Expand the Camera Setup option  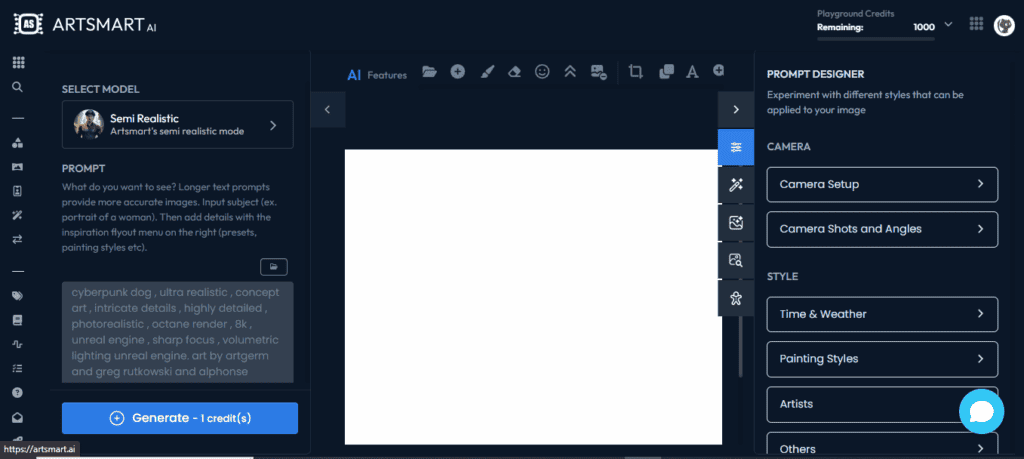(x=882, y=185)
